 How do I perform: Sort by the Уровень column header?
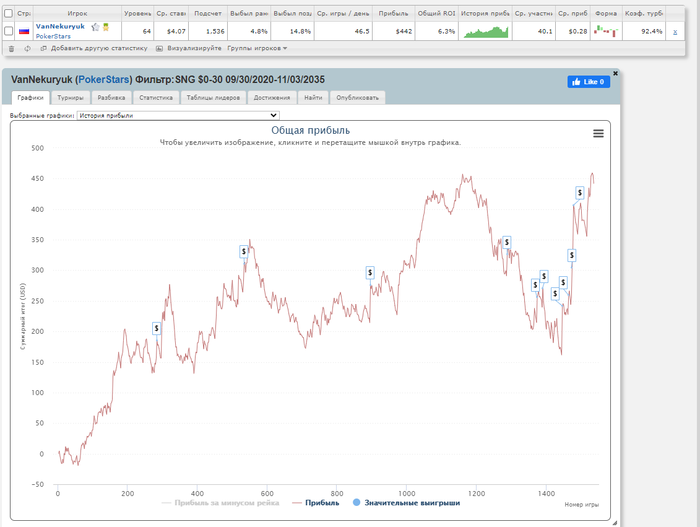pyautogui.click(x=137, y=13)
